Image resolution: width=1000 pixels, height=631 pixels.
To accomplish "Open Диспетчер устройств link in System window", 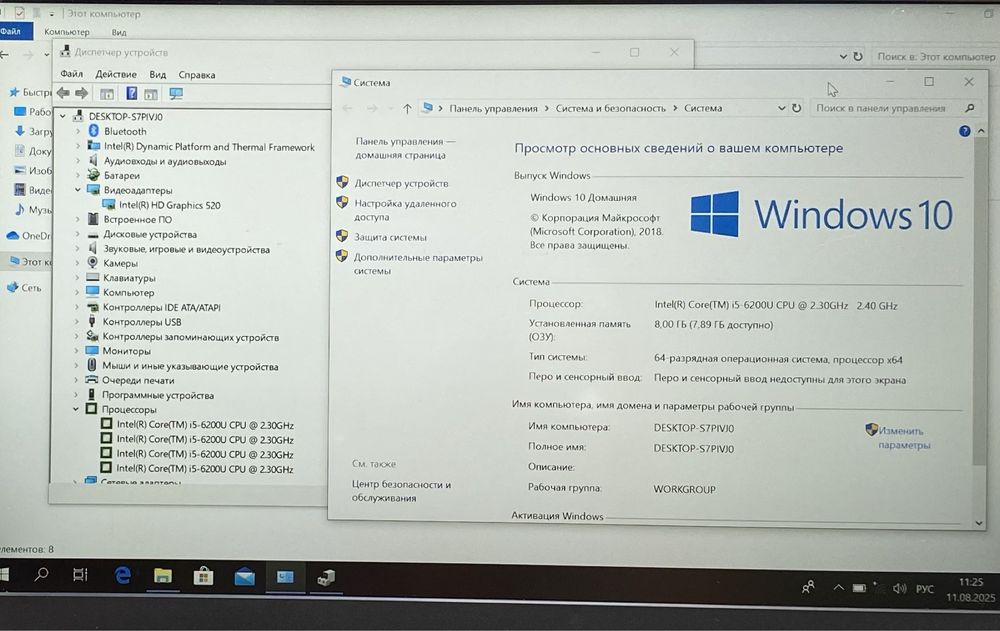I will (401, 183).
